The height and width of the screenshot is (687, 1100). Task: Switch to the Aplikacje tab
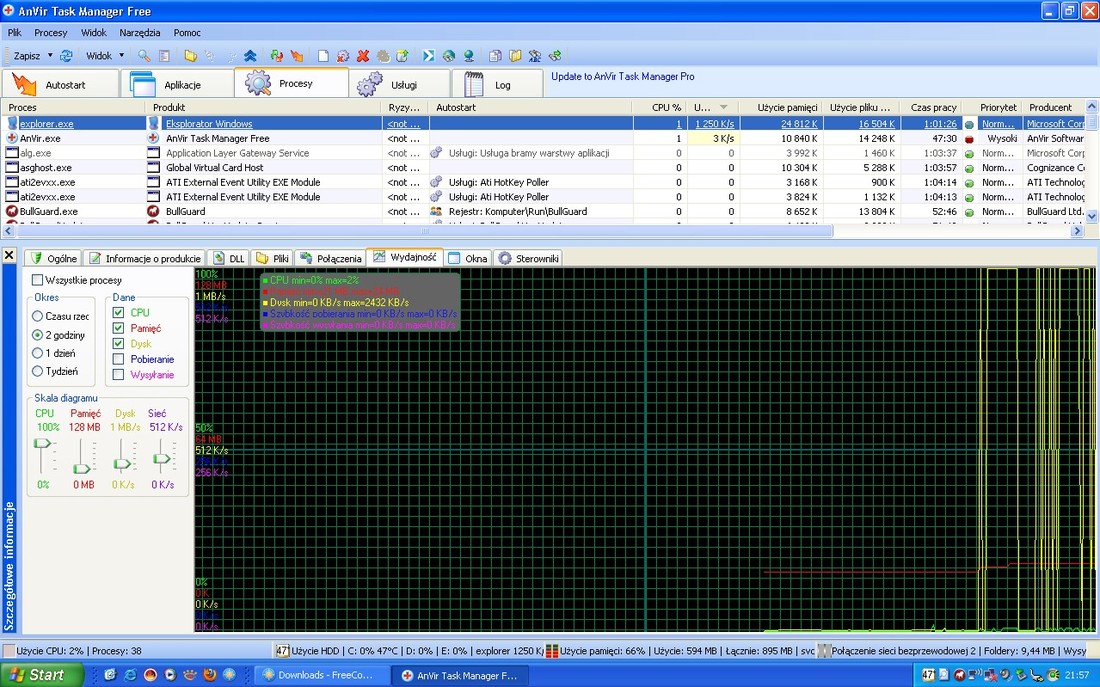pos(177,84)
